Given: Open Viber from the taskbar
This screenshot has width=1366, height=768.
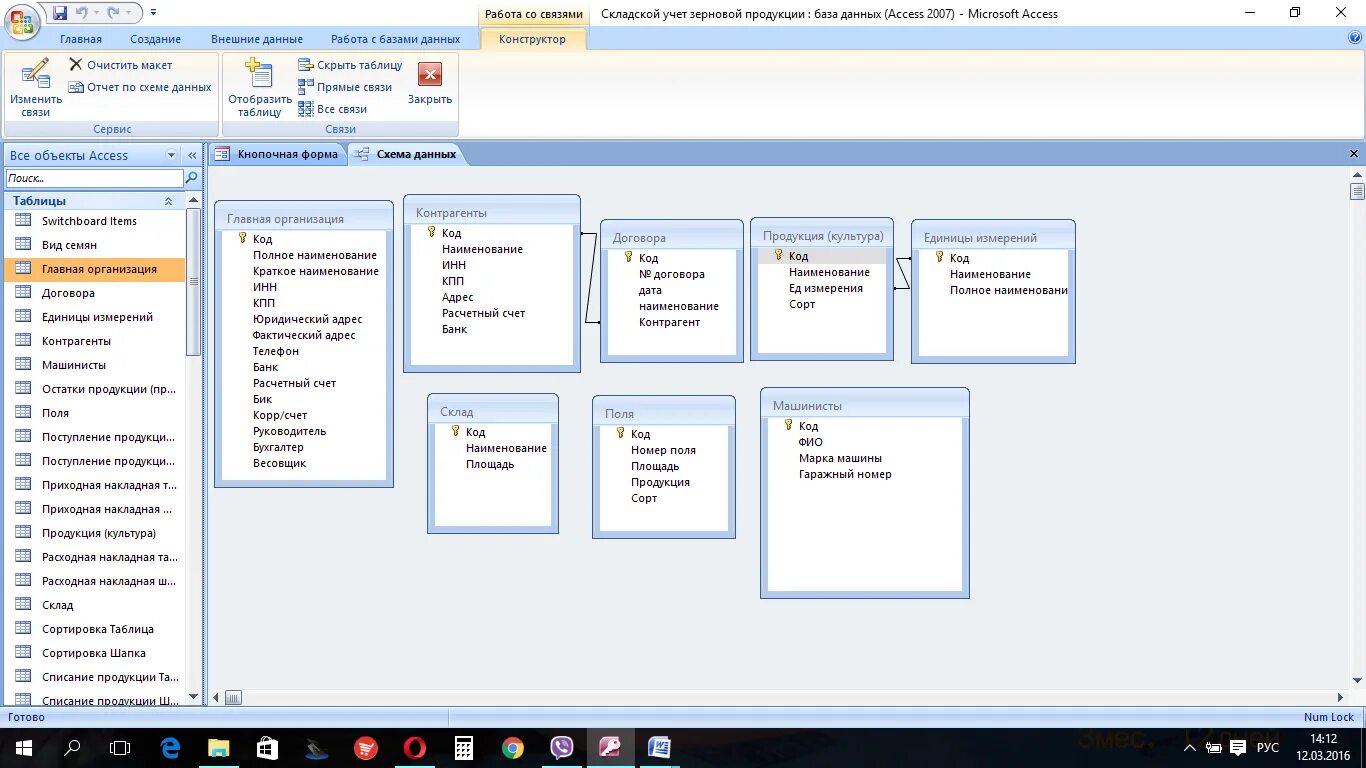Looking at the screenshot, I should click(x=561, y=748).
